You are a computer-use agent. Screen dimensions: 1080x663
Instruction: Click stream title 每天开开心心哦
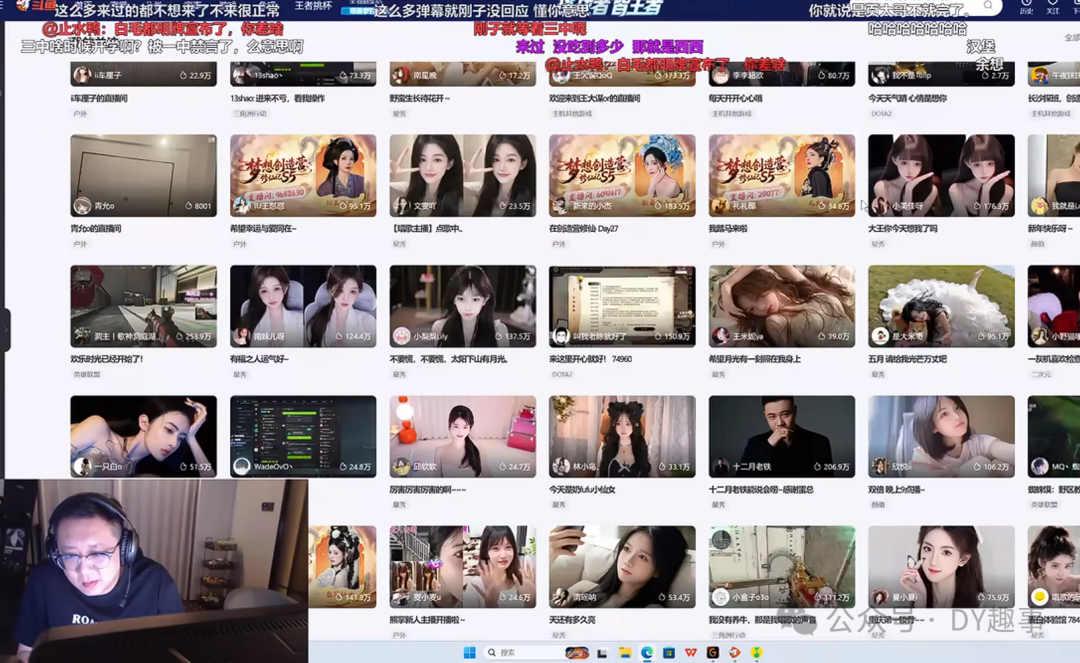click(x=737, y=98)
